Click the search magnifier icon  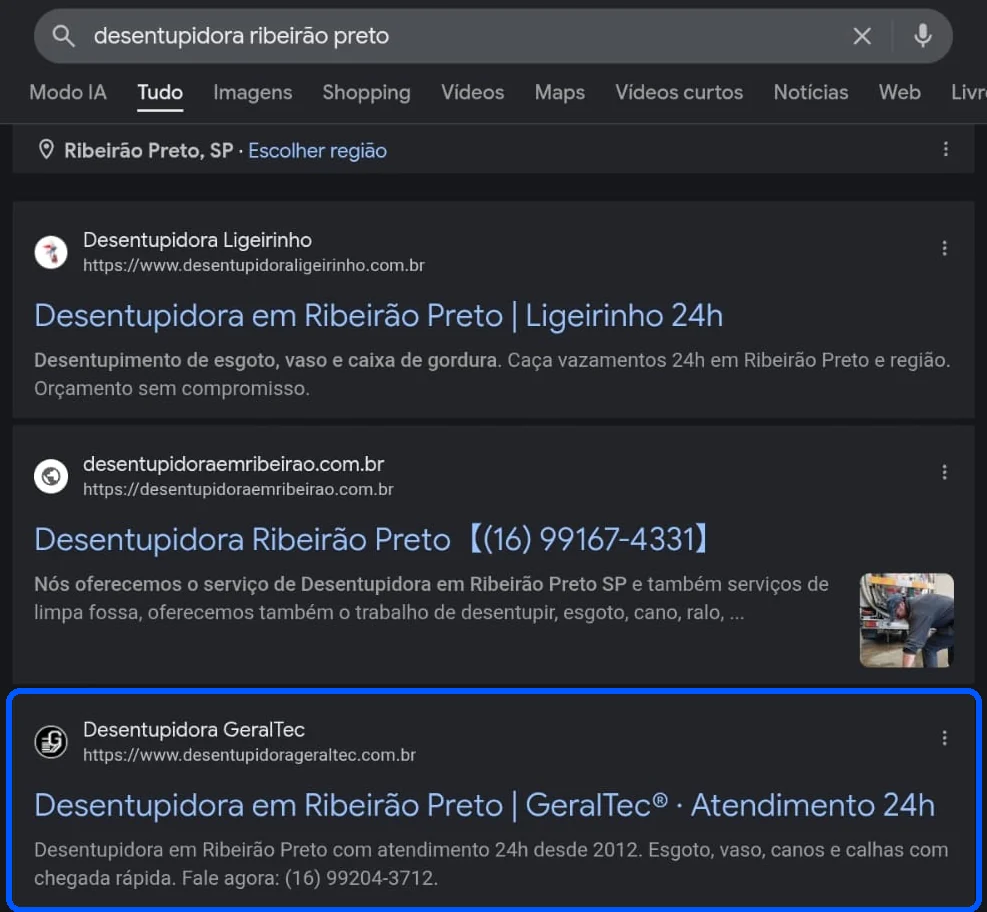point(63,36)
